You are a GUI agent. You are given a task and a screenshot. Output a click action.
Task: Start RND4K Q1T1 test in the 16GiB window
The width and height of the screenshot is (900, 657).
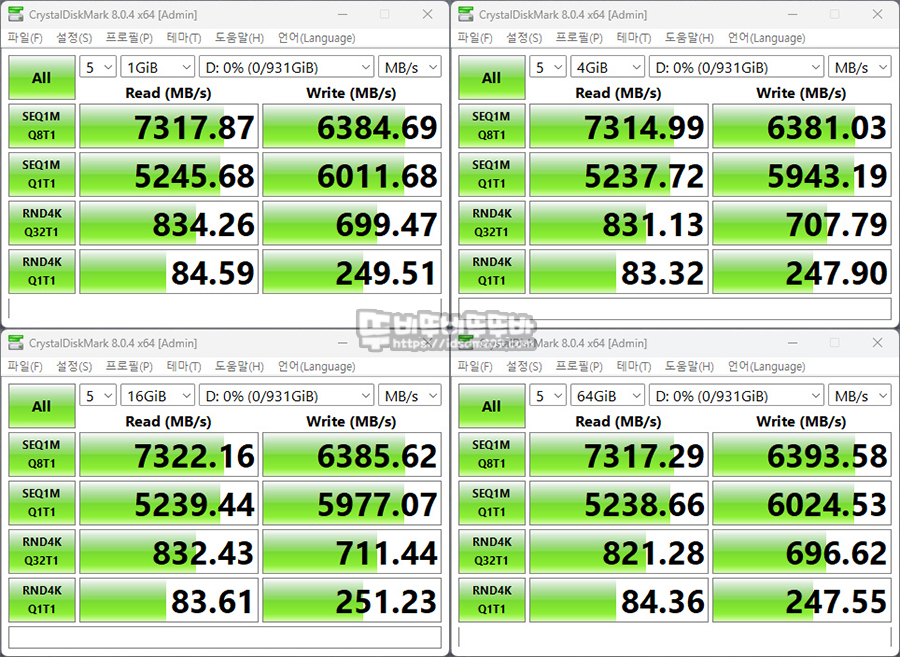42,600
